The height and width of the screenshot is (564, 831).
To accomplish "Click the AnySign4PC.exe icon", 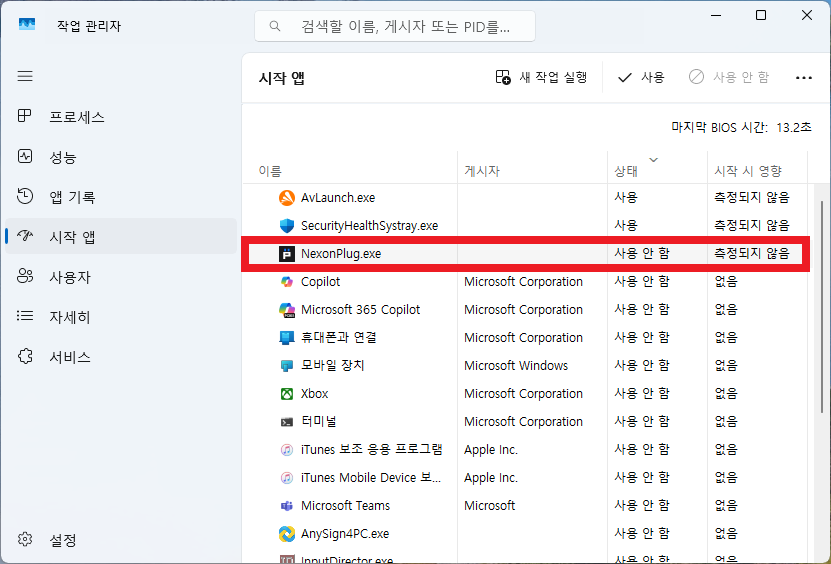I will point(287,534).
